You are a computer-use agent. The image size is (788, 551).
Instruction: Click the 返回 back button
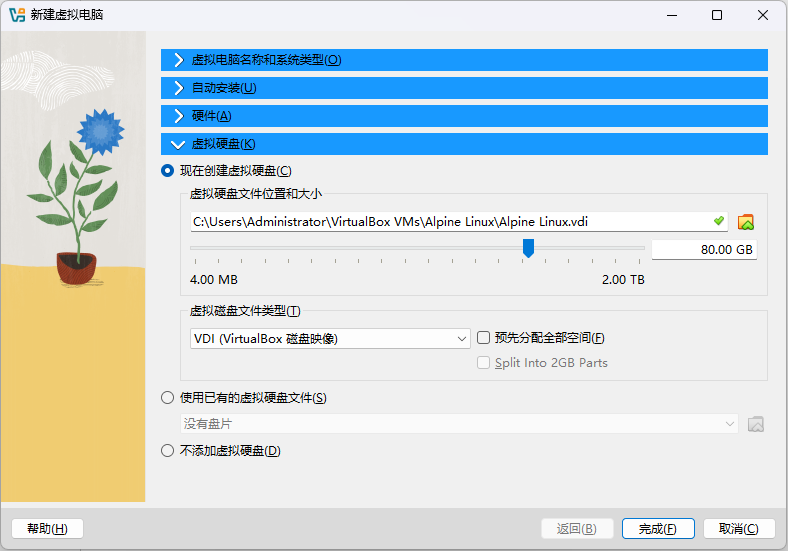point(577,528)
